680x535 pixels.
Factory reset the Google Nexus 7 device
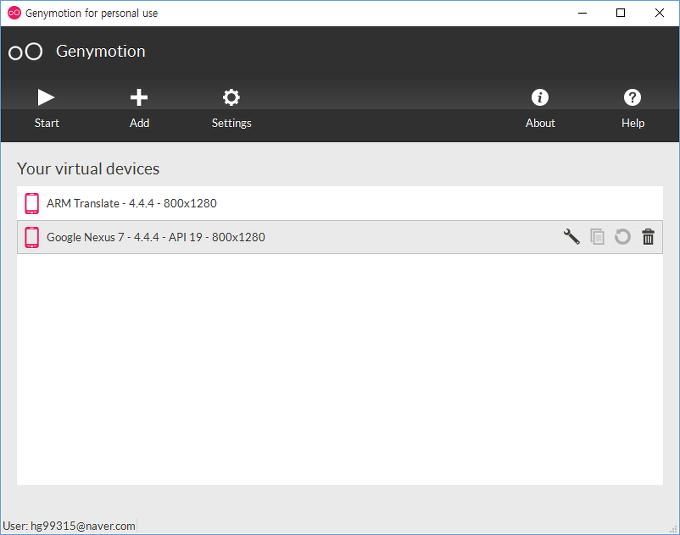tap(623, 237)
